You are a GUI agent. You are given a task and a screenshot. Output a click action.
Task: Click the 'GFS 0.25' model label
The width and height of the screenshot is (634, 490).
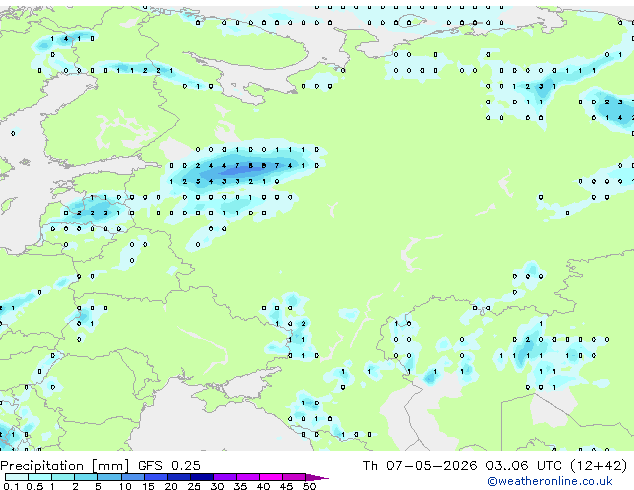pos(169,466)
